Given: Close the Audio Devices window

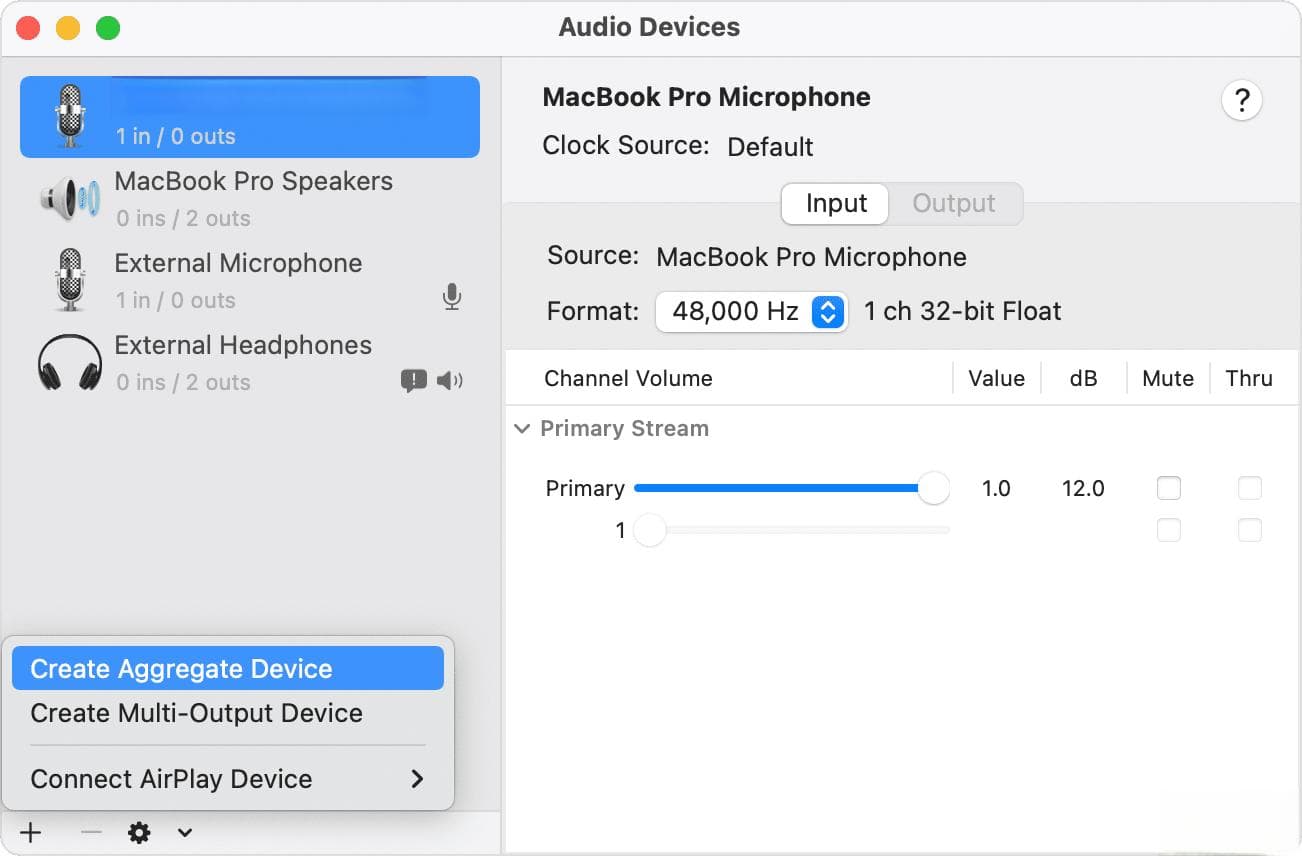Looking at the screenshot, I should pos(28,28).
